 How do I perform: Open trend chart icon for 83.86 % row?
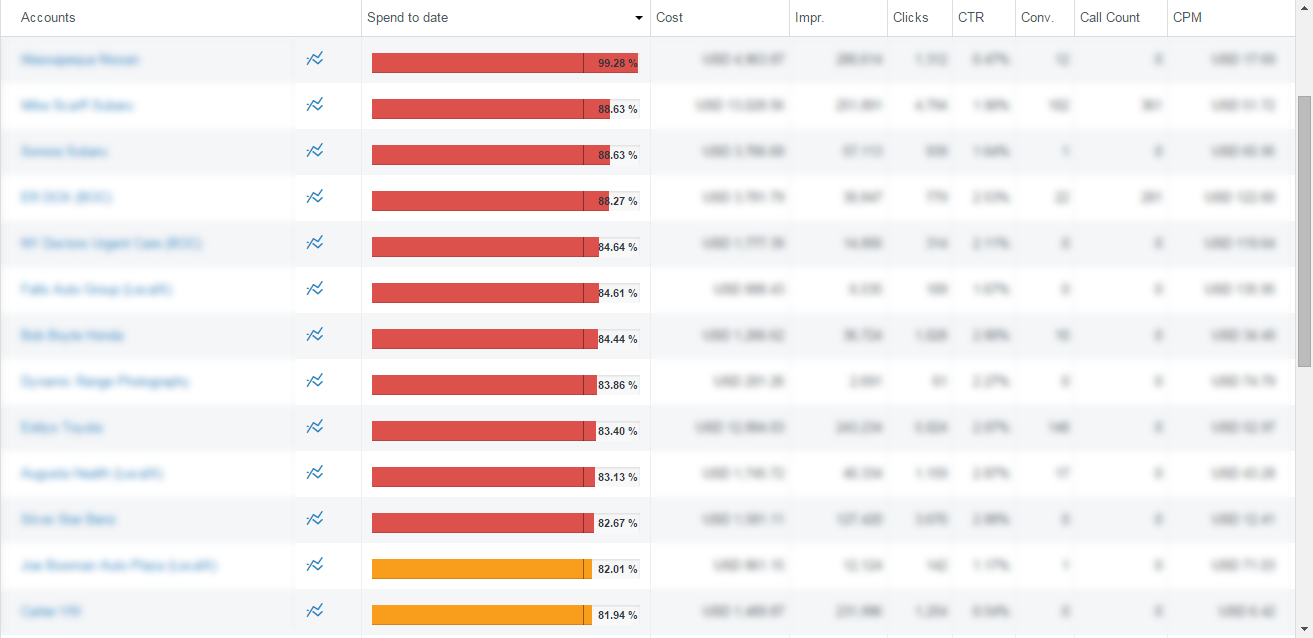(315, 381)
